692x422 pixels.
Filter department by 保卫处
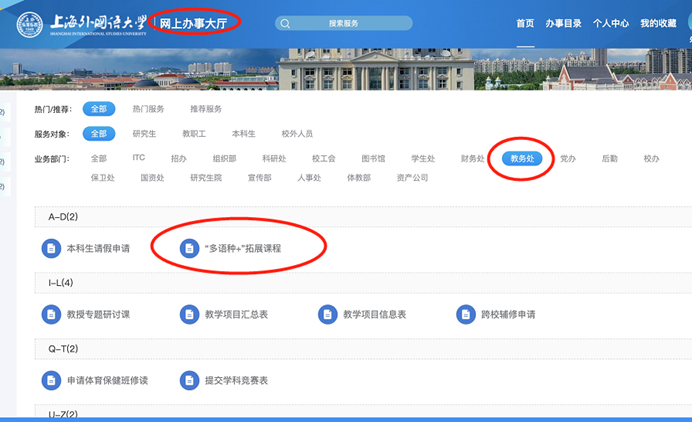(x=103, y=178)
